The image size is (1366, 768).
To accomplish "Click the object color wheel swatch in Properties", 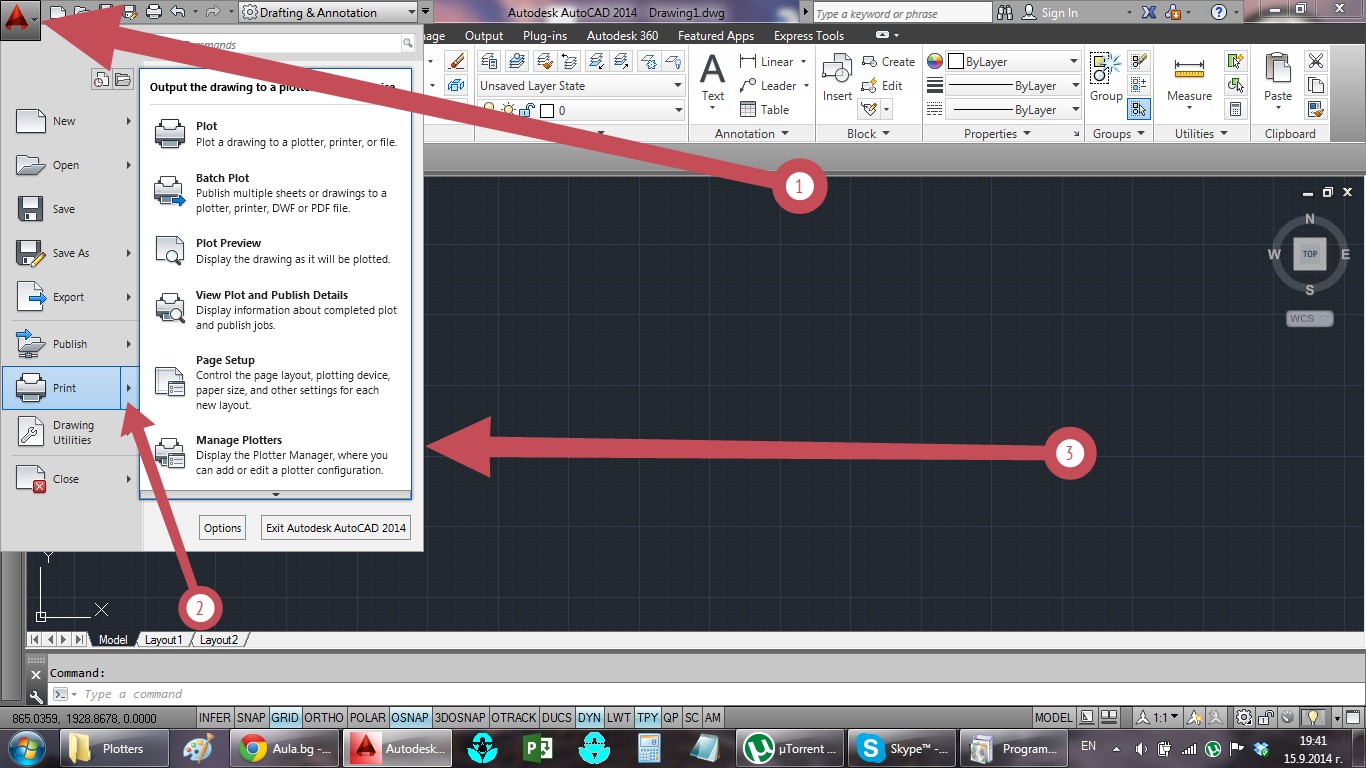I will tap(935, 62).
